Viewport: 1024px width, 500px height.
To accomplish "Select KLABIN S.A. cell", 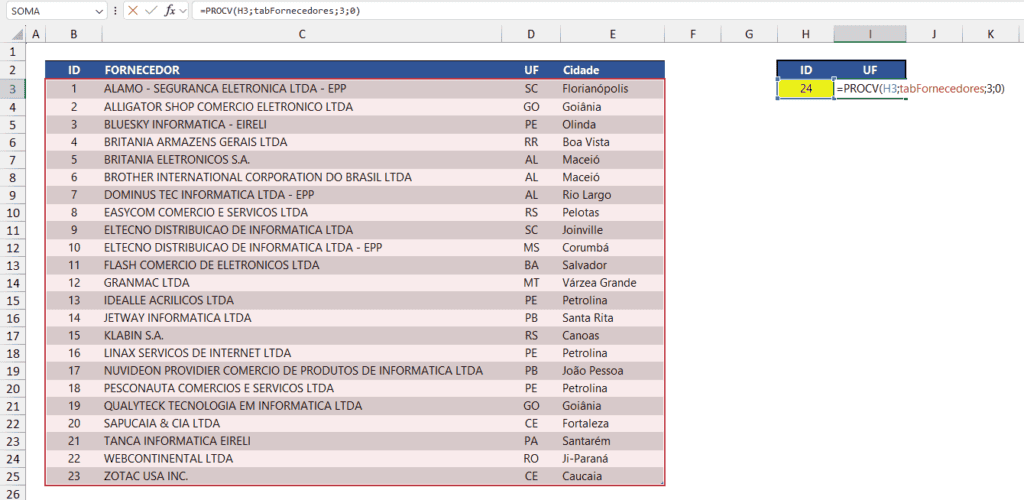I will pos(302,336).
